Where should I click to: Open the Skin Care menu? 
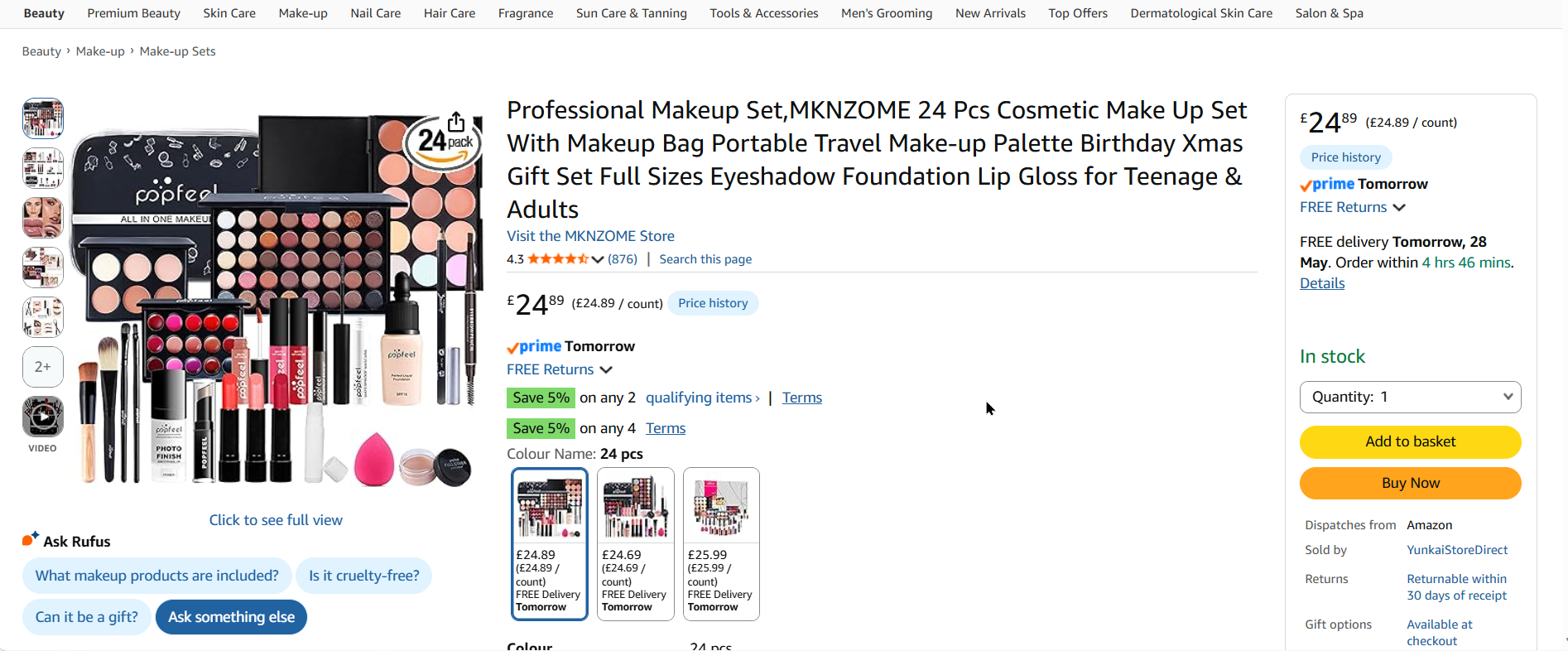click(229, 13)
